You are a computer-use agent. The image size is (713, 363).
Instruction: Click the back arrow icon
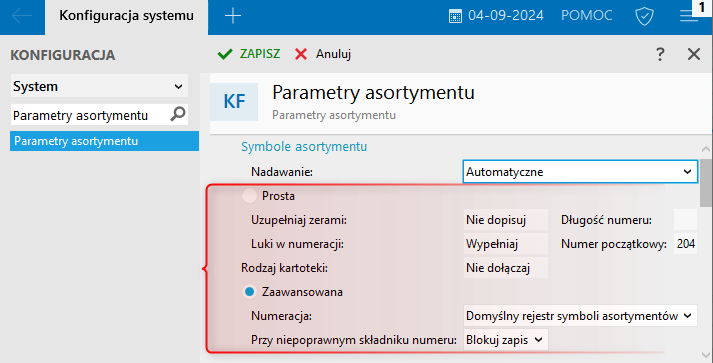[x=22, y=16]
